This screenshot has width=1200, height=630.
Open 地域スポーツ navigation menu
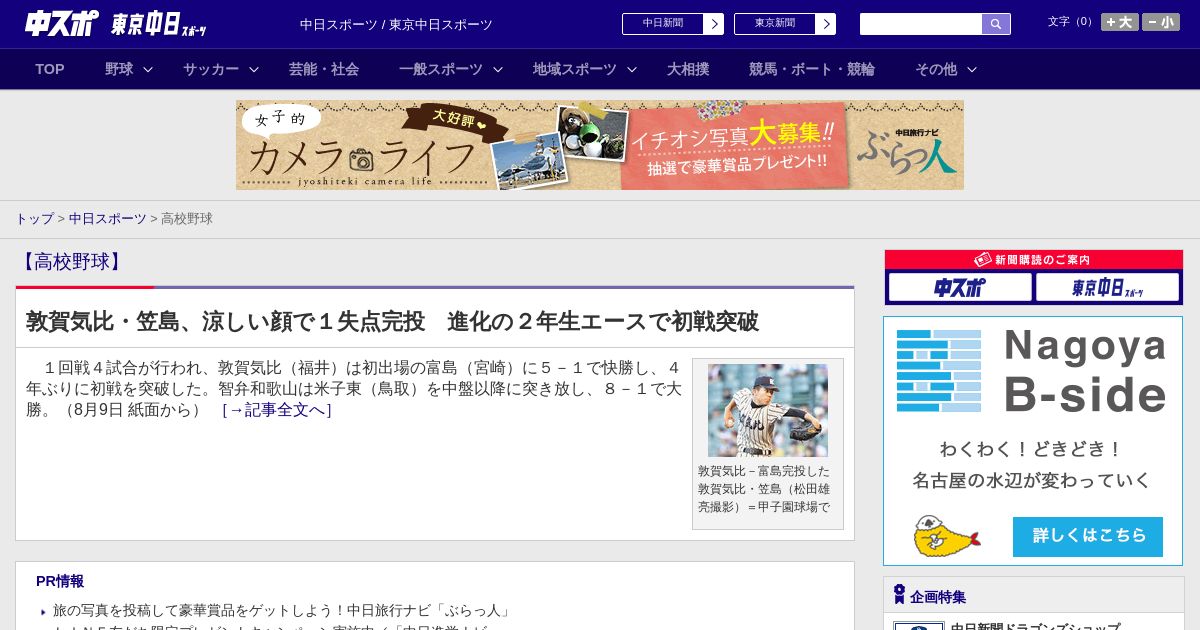pyautogui.click(x=575, y=69)
